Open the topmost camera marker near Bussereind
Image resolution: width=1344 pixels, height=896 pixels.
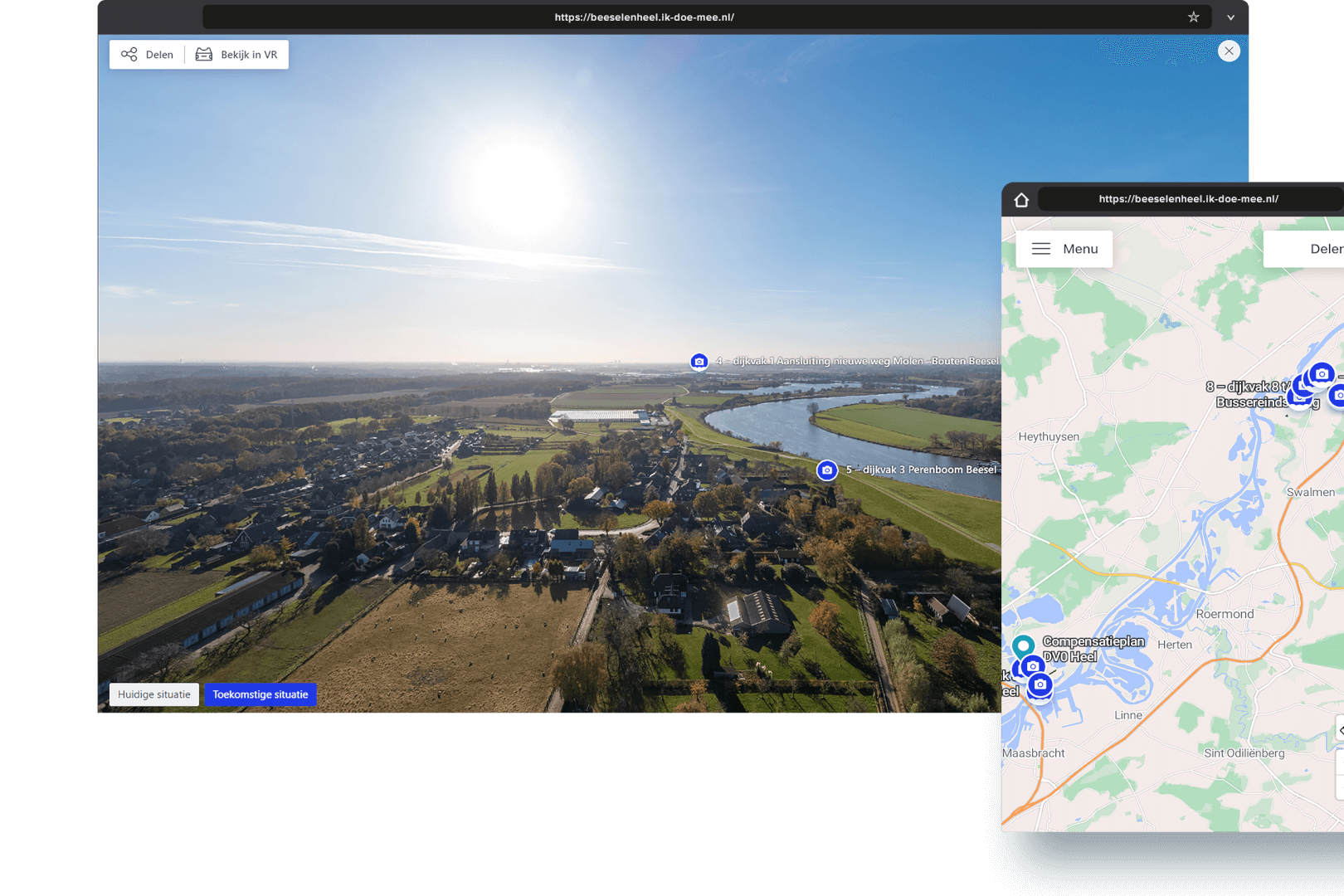1322,374
